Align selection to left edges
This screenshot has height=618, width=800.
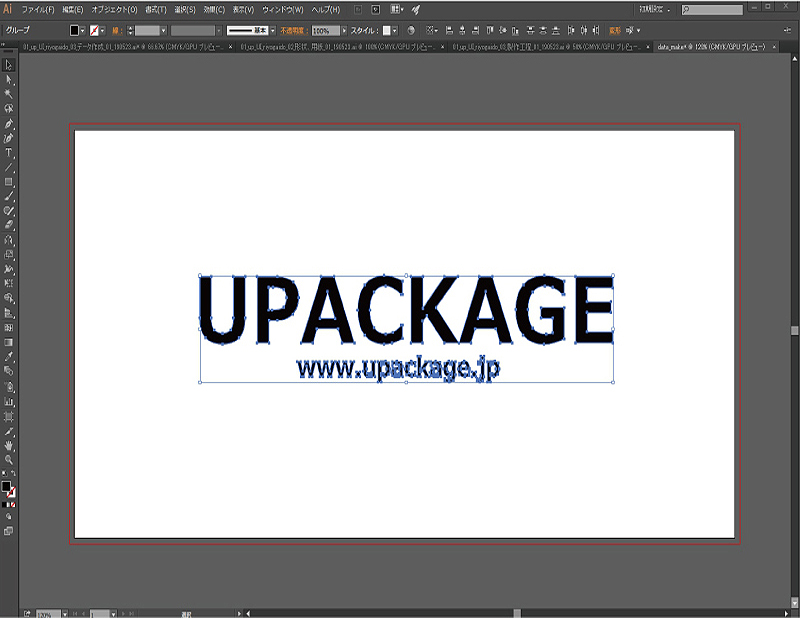tap(449, 31)
